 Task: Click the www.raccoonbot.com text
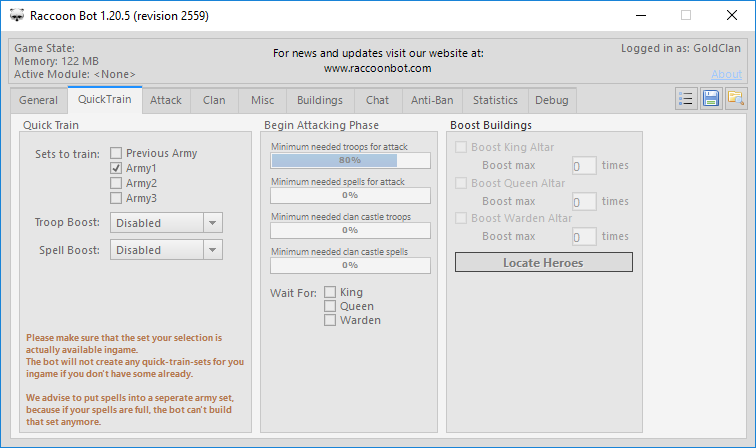(378, 68)
